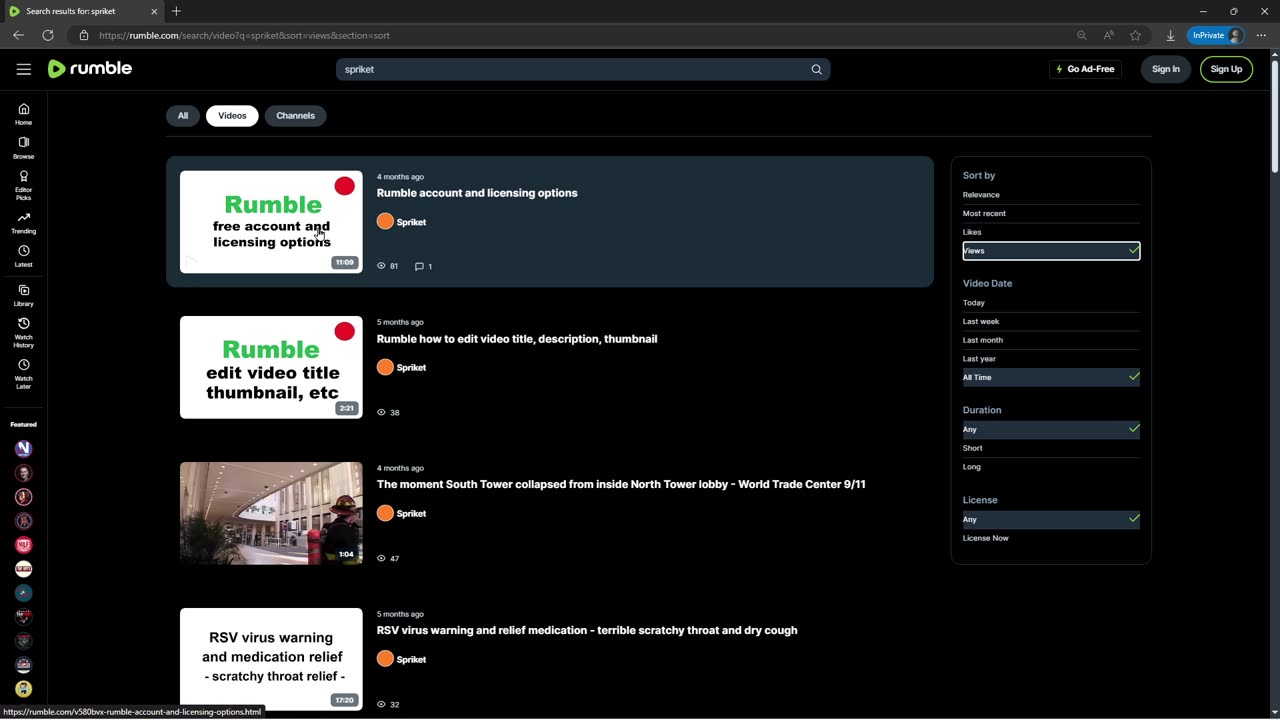Open the RSV virus warning video title

587,630
